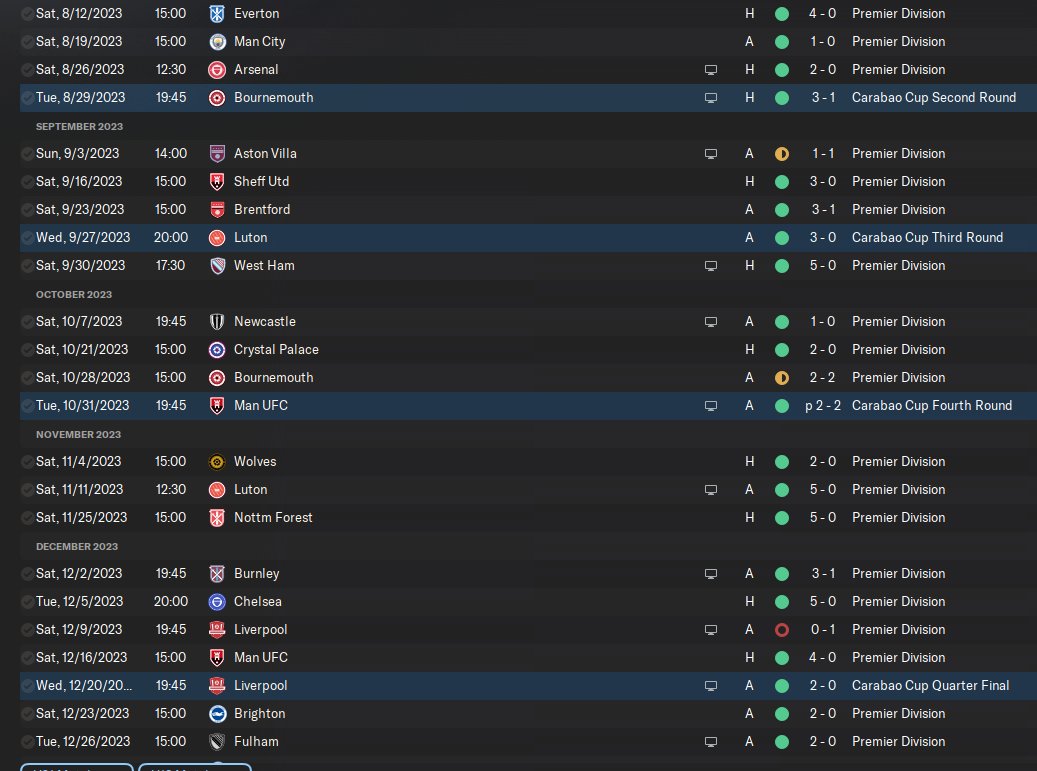The width and height of the screenshot is (1037, 771).
Task: Click the TV icon for Burnley match
Action: pyautogui.click(x=711, y=574)
